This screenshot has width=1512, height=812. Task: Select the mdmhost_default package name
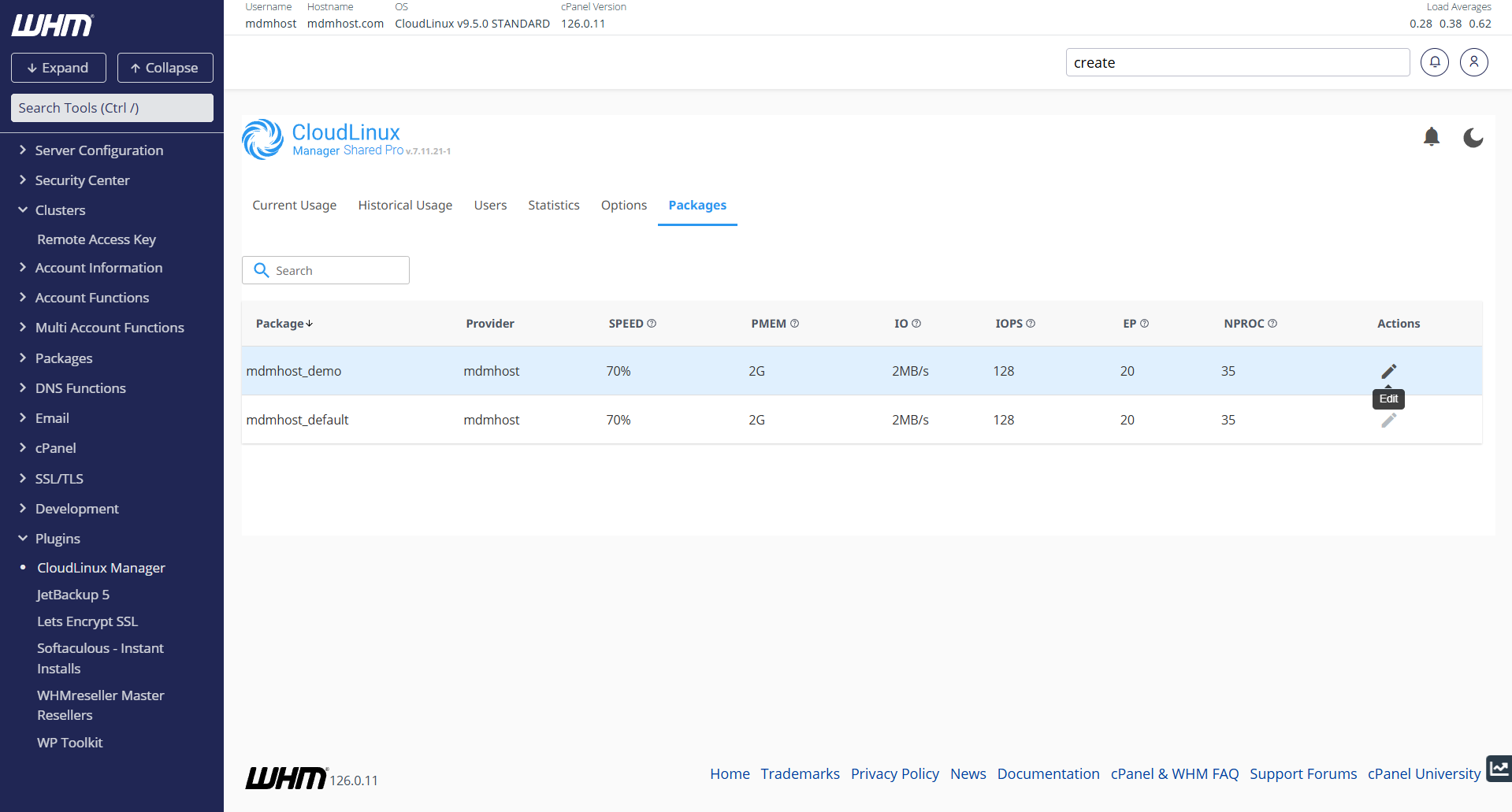point(297,420)
